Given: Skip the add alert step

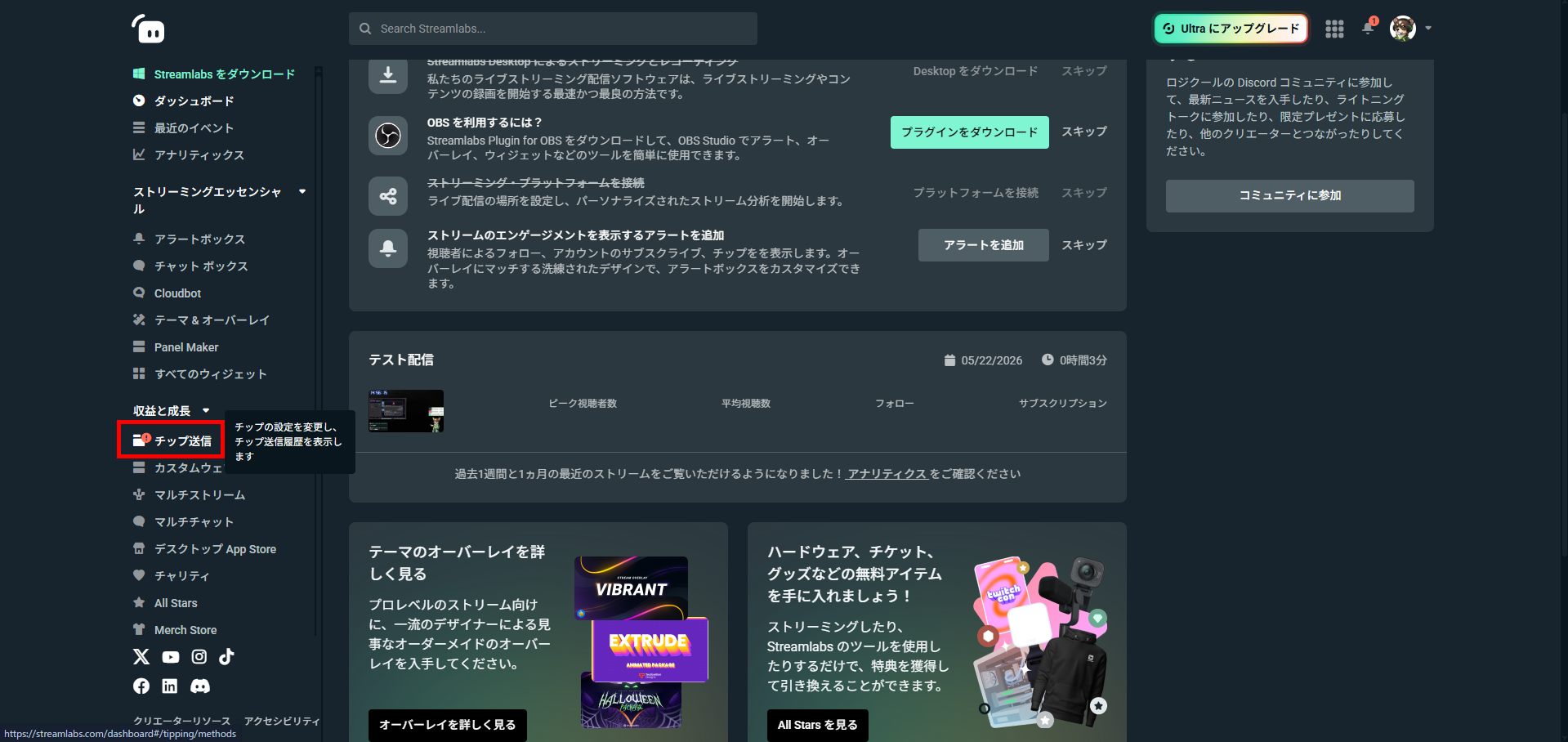Looking at the screenshot, I should [1084, 245].
